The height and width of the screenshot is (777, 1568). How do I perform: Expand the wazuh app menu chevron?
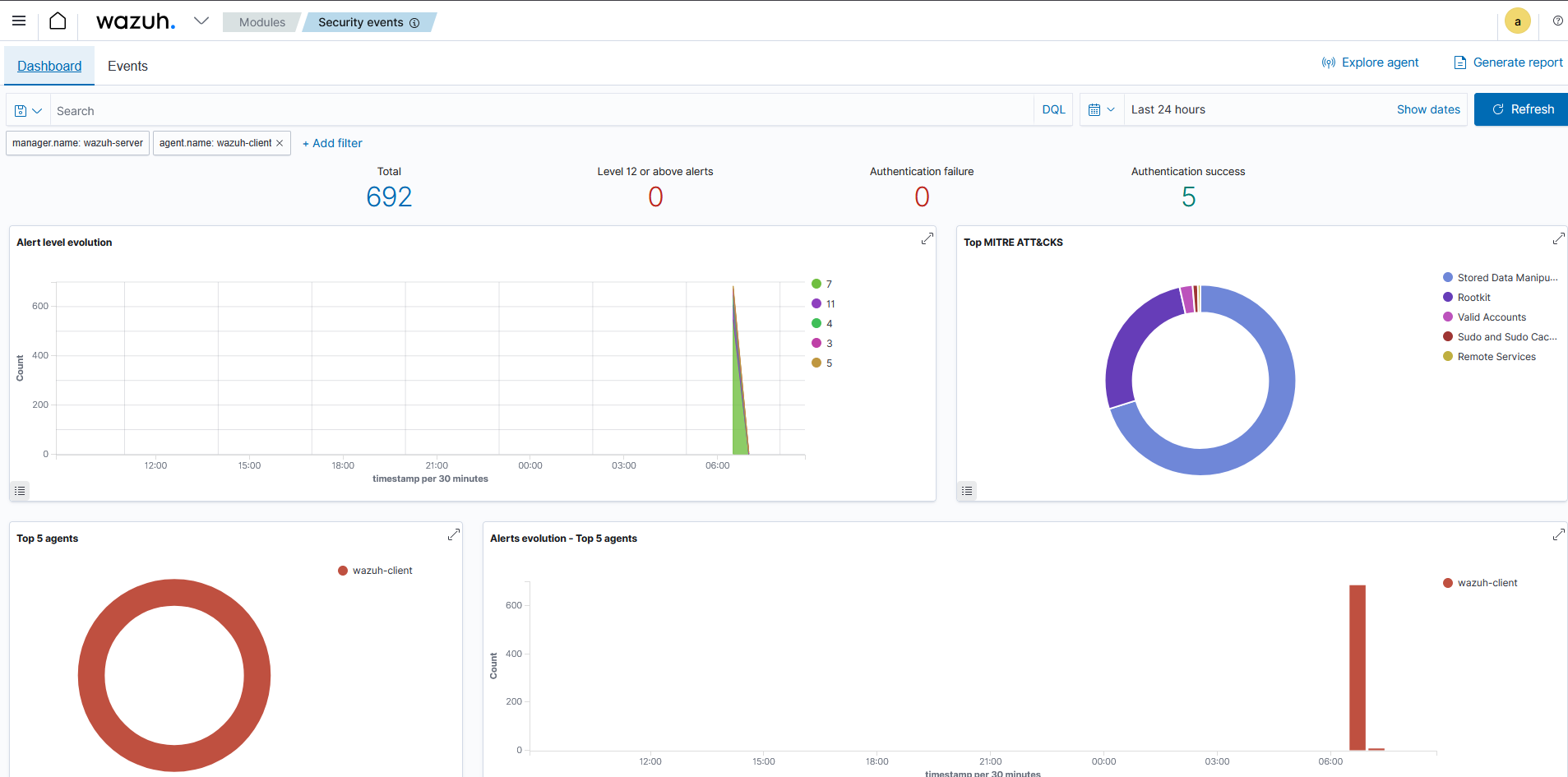[201, 21]
